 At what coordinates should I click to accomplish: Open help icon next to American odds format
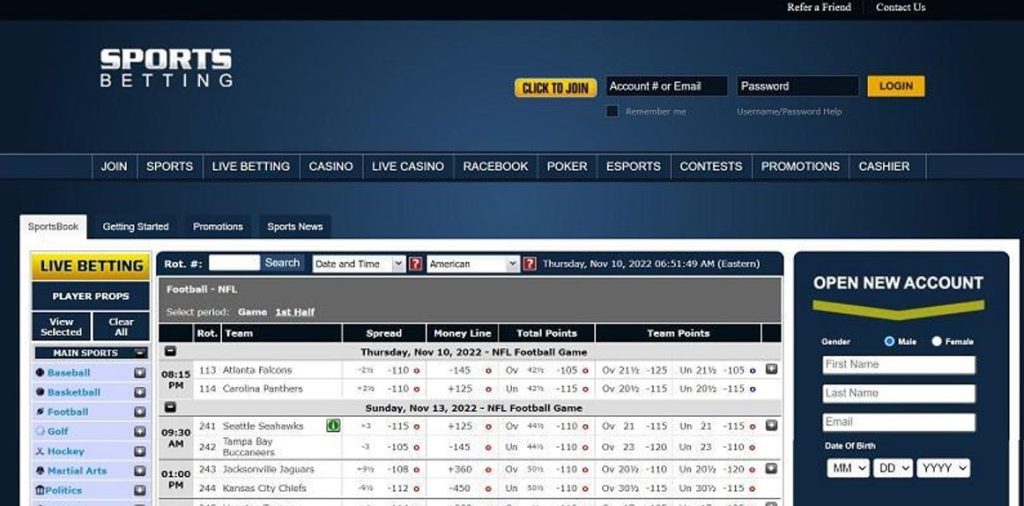pos(530,264)
